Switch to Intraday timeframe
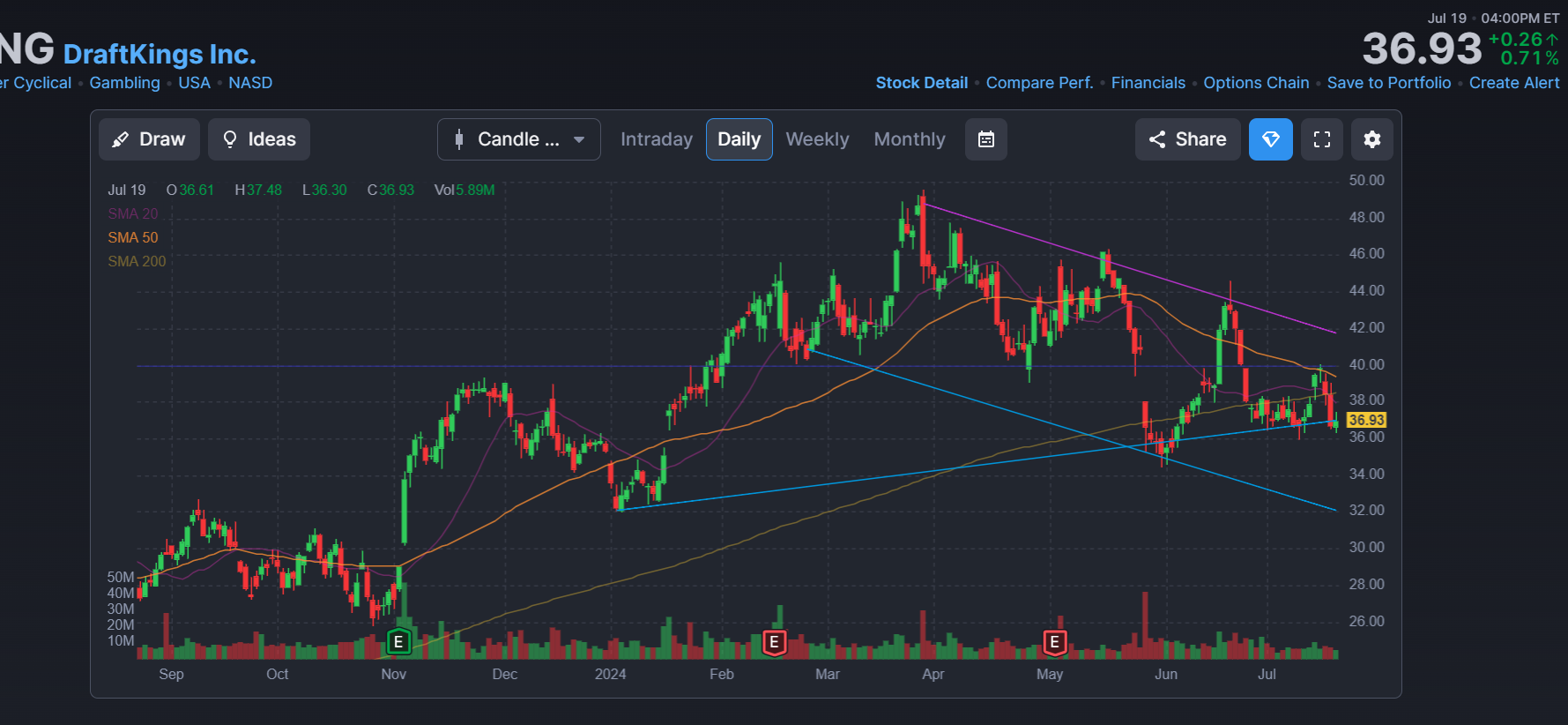 pyautogui.click(x=657, y=139)
